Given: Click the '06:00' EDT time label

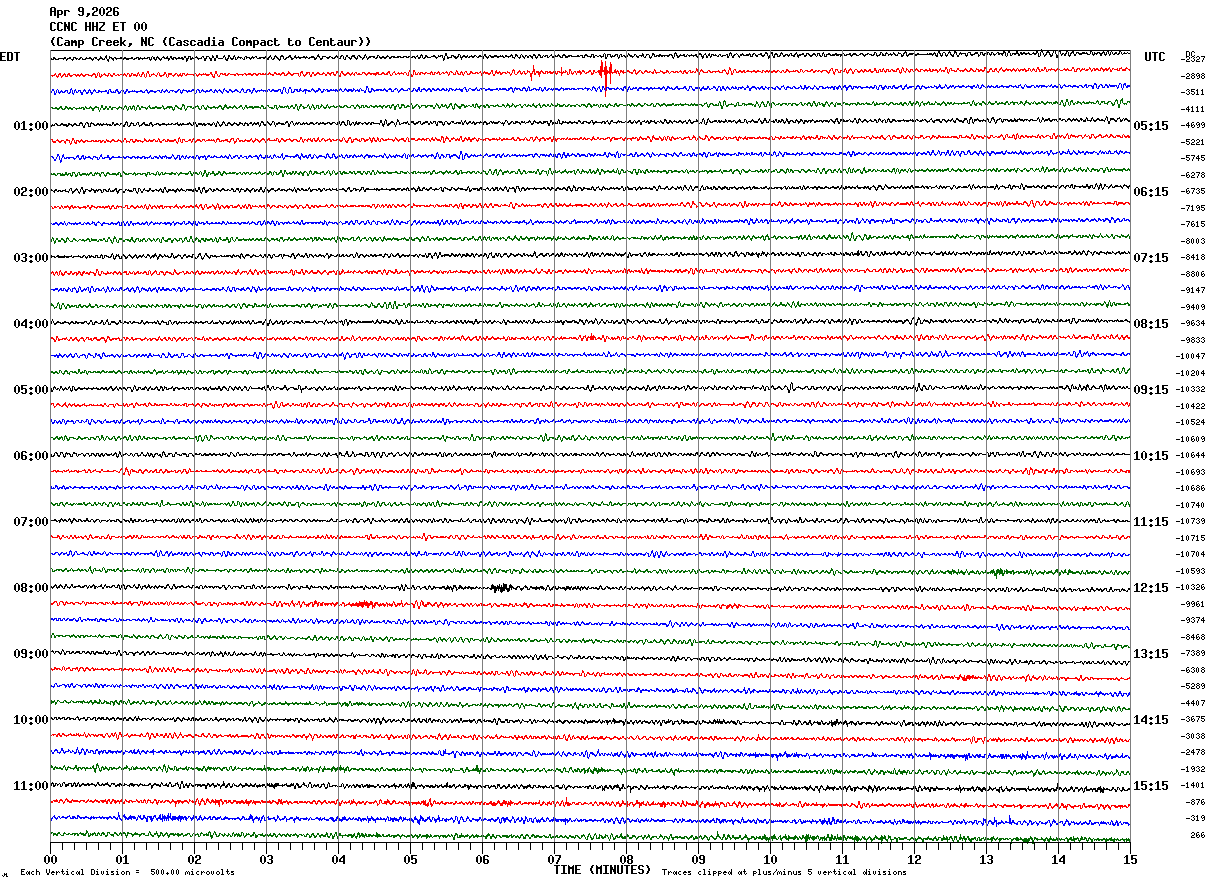Looking at the screenshot, I should pyautogui.click(x=31, y=456).
